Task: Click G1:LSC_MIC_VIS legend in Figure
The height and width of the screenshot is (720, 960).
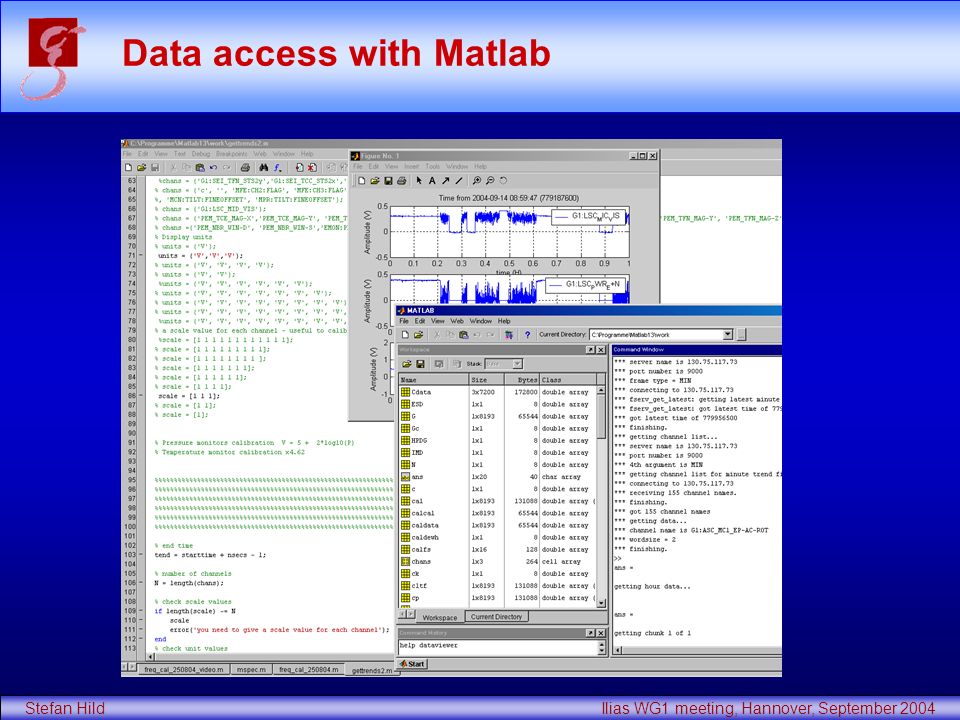Action: click(x=588, y=216)
